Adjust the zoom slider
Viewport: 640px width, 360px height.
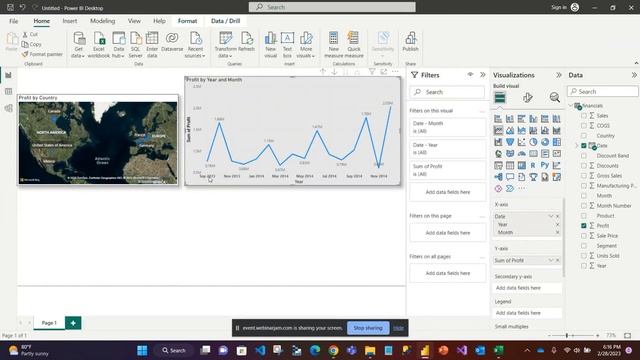[567, 336]
